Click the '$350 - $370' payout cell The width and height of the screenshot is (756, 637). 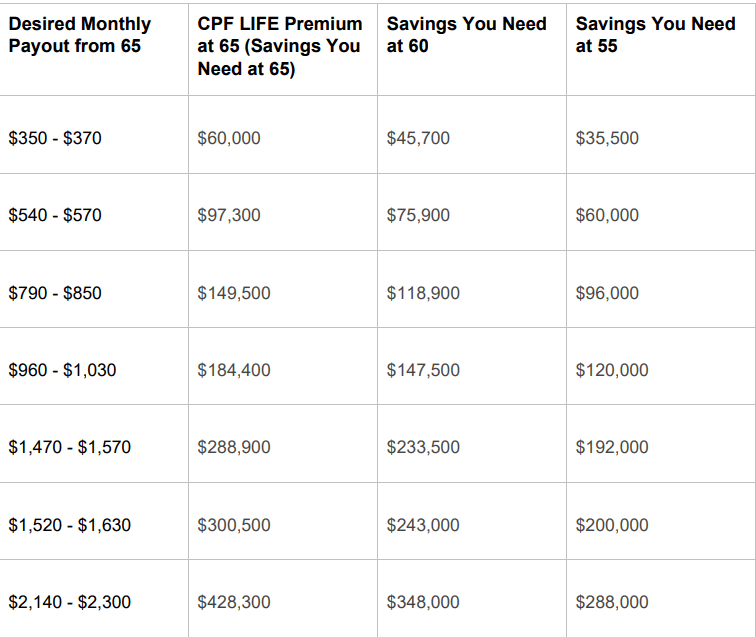click(55, 138)
